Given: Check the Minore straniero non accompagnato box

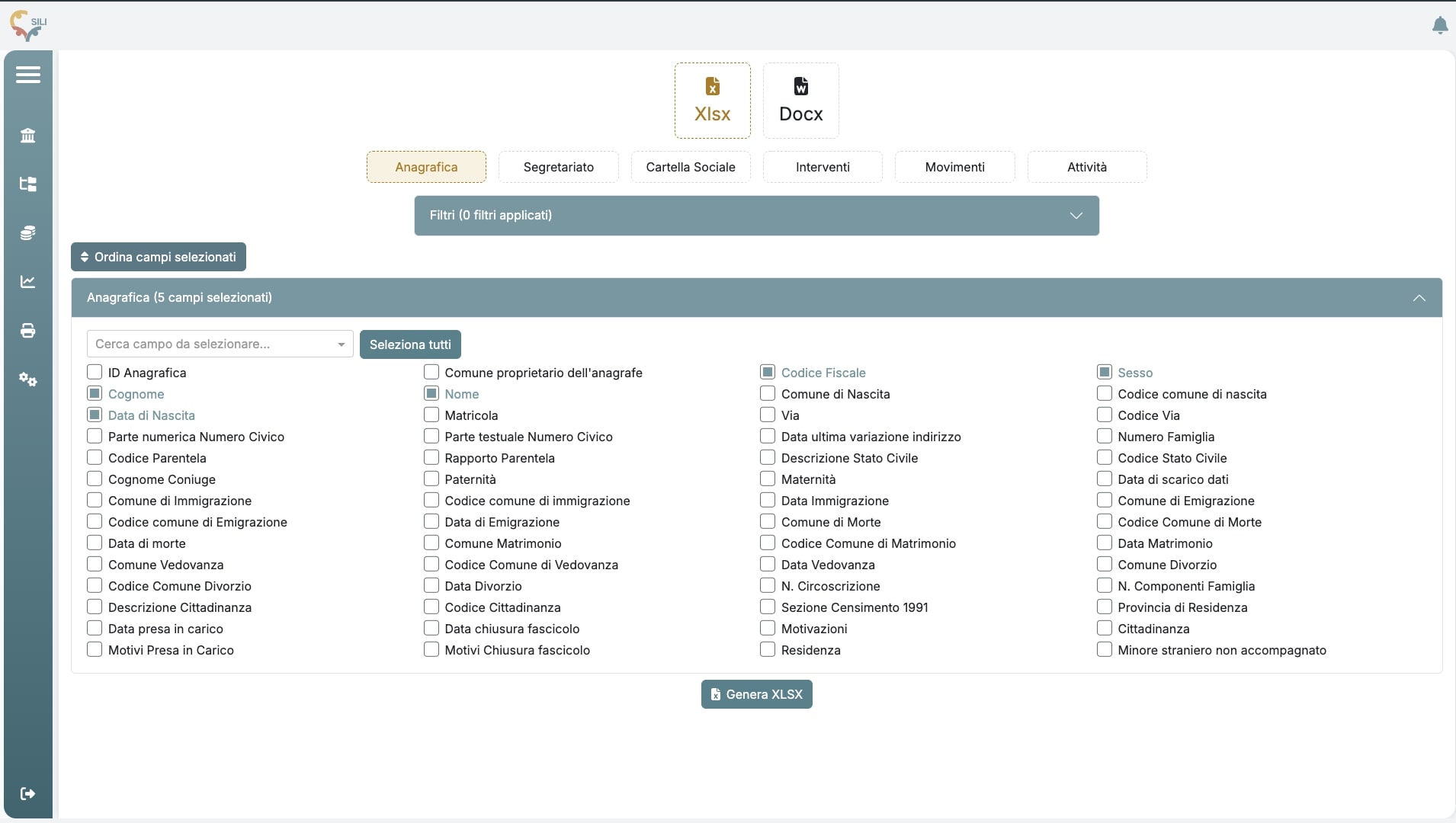Looking at the screenshot, I should [1105, 650].
